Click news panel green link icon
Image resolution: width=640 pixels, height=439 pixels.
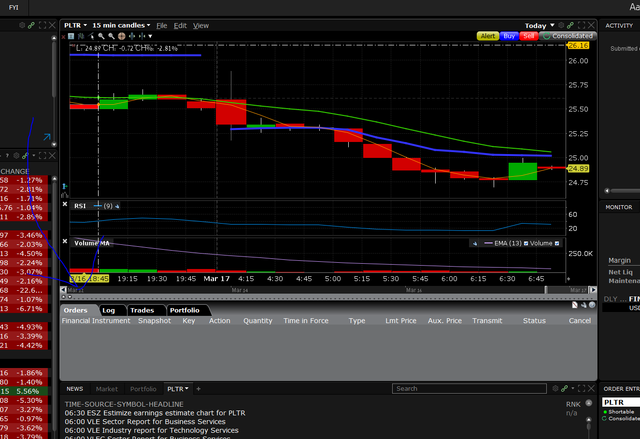pyautogui.click(x=564, y=389)
